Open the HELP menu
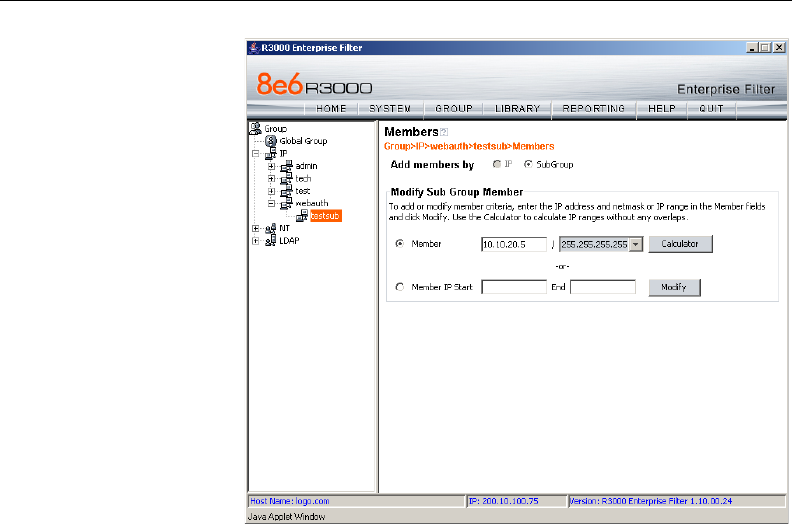This screenshot has height=524, width=792. [662, 109]
